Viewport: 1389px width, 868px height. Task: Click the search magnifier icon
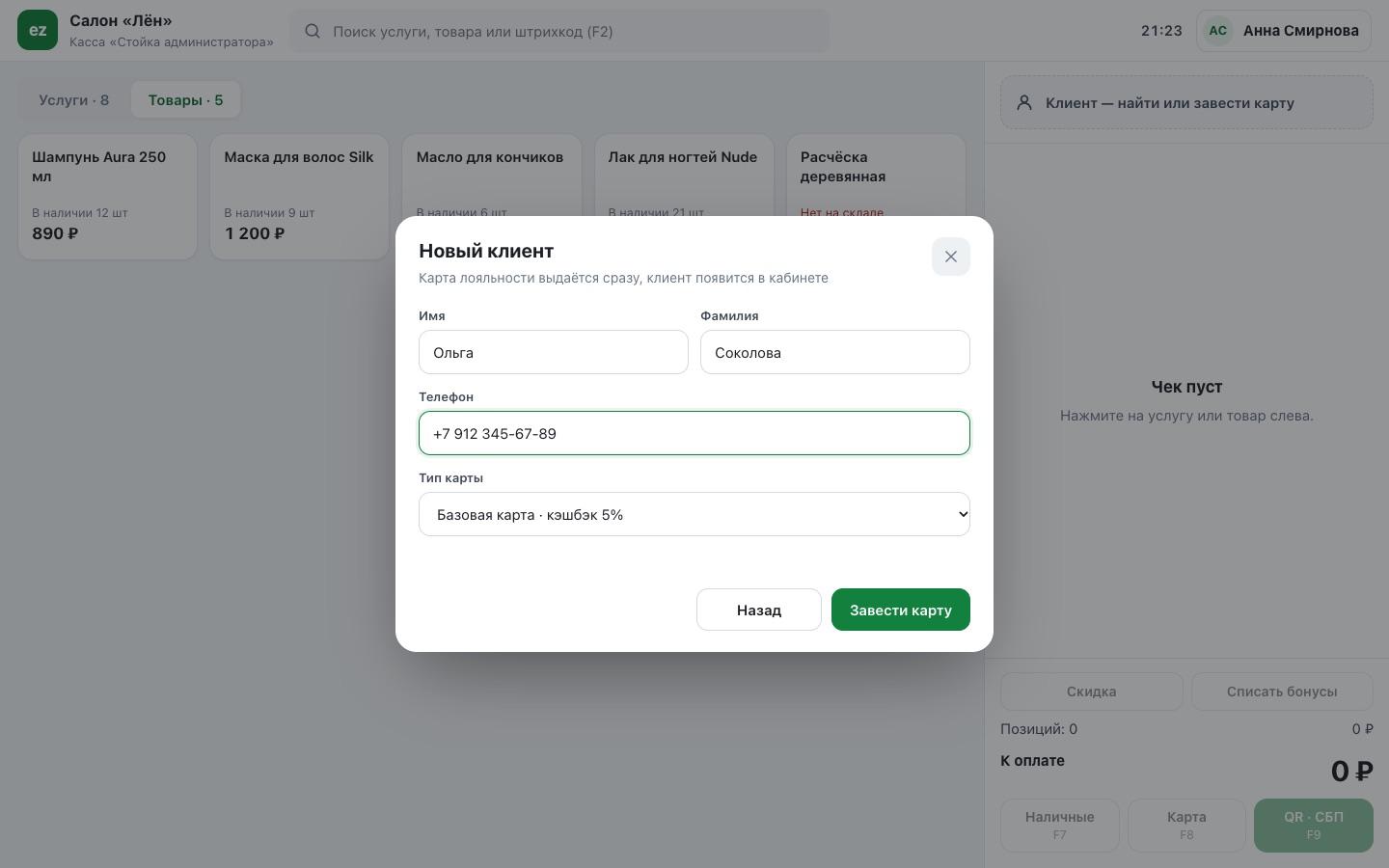[x=313, y=31]
